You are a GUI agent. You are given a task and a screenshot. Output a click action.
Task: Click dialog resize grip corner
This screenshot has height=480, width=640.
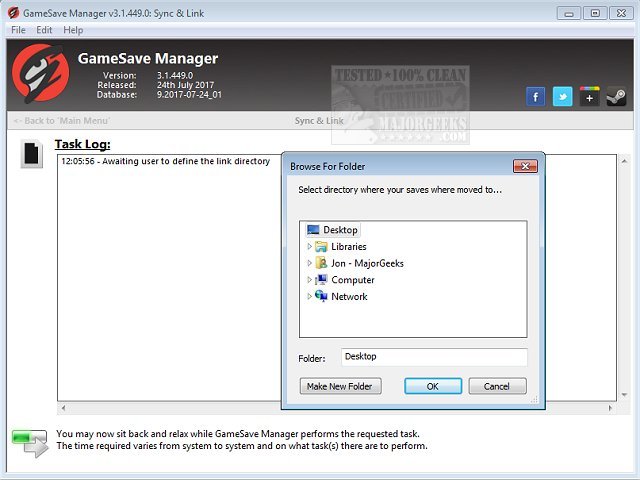tap(534, 399)
